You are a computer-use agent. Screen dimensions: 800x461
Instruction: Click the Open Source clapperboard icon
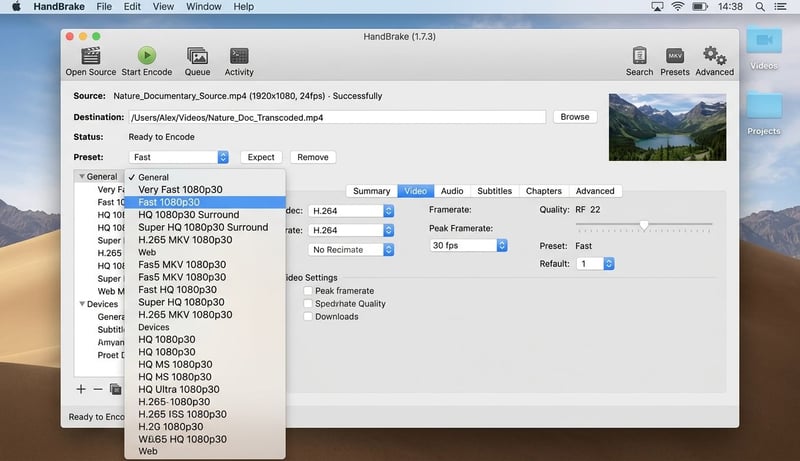(x=91, y=56)
